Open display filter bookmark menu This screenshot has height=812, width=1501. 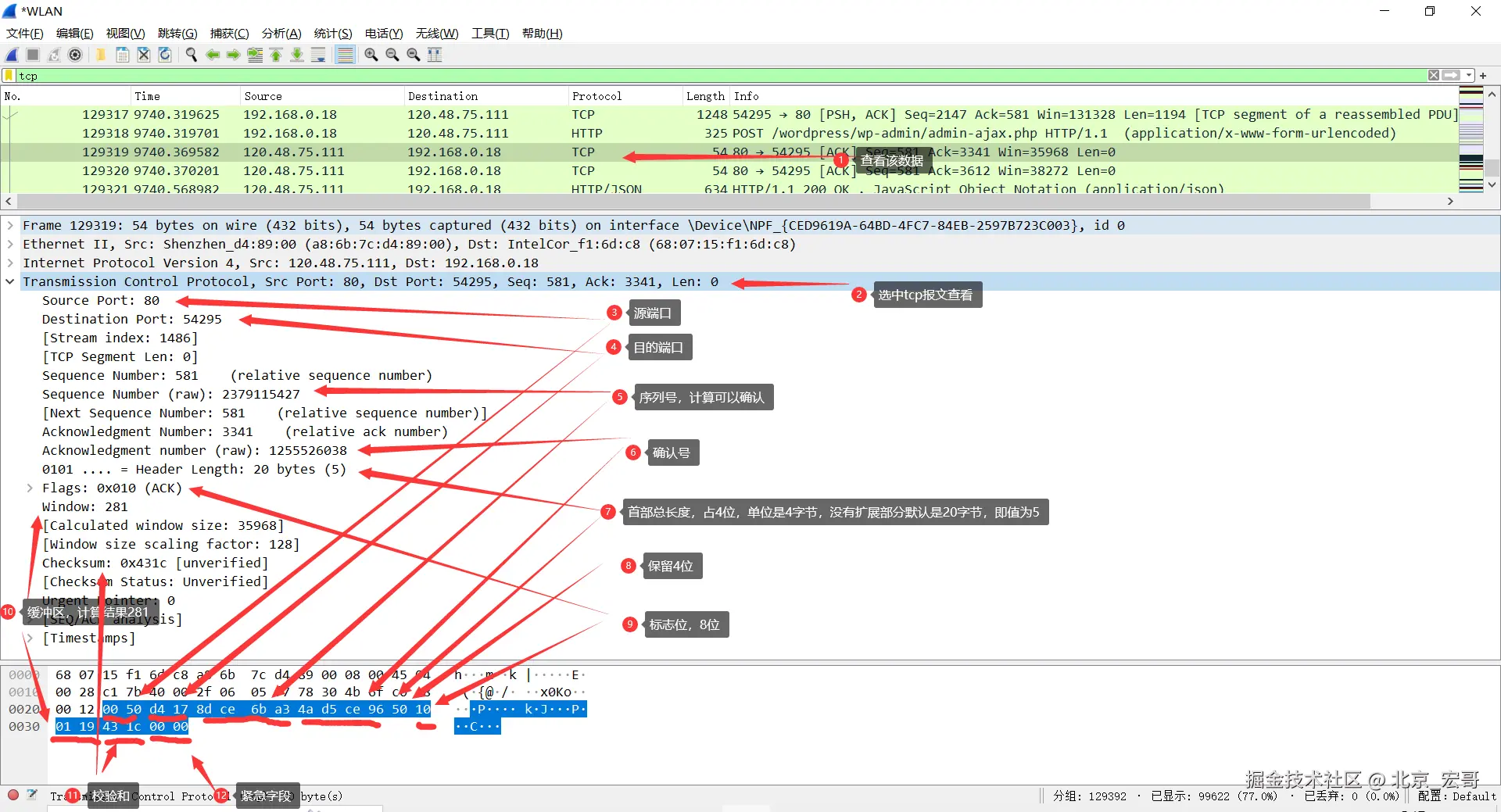[x=9, y=76]
